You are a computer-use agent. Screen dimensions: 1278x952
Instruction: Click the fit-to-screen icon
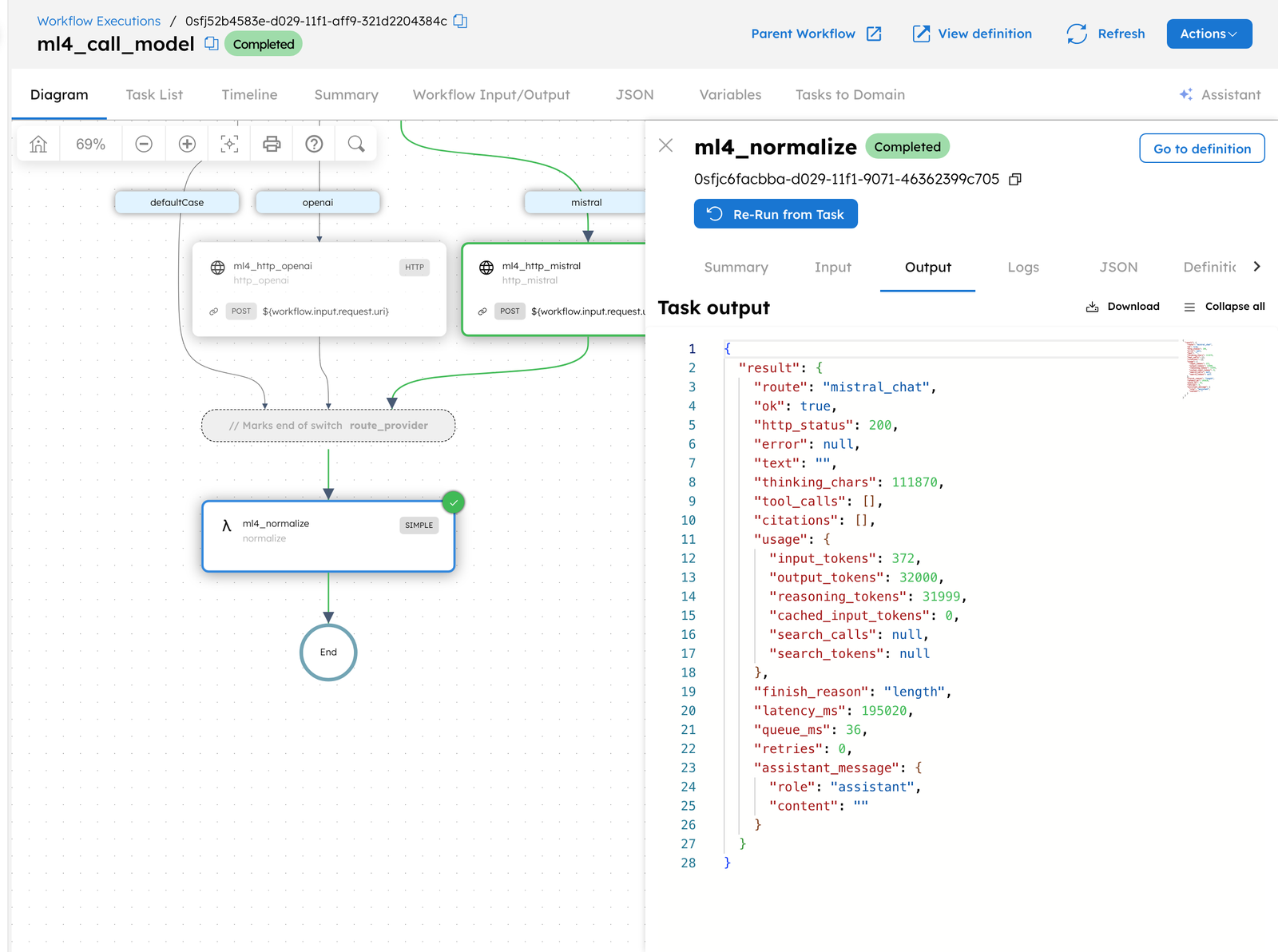coord(229,144)
